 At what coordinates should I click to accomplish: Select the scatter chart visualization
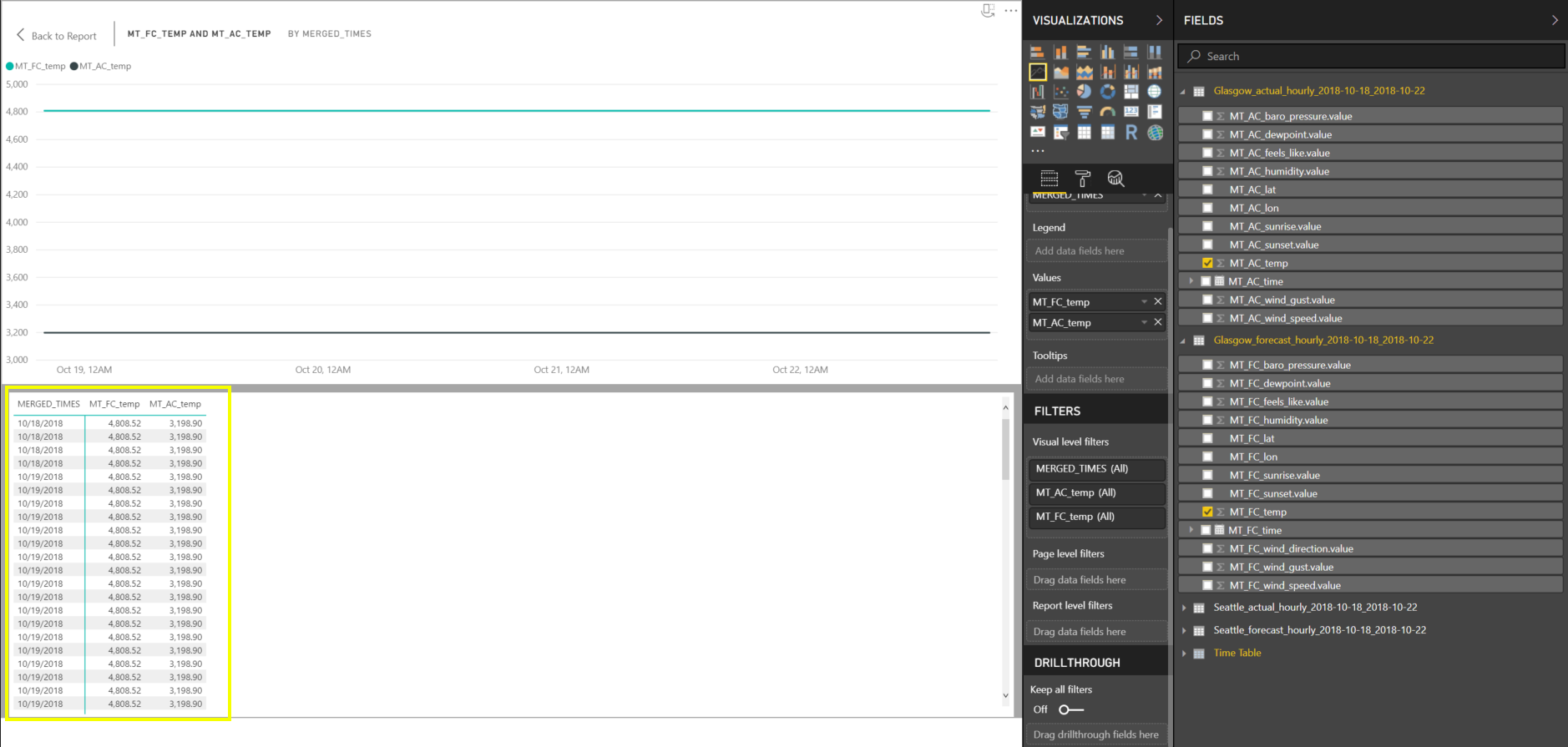tap(1060, 92)
